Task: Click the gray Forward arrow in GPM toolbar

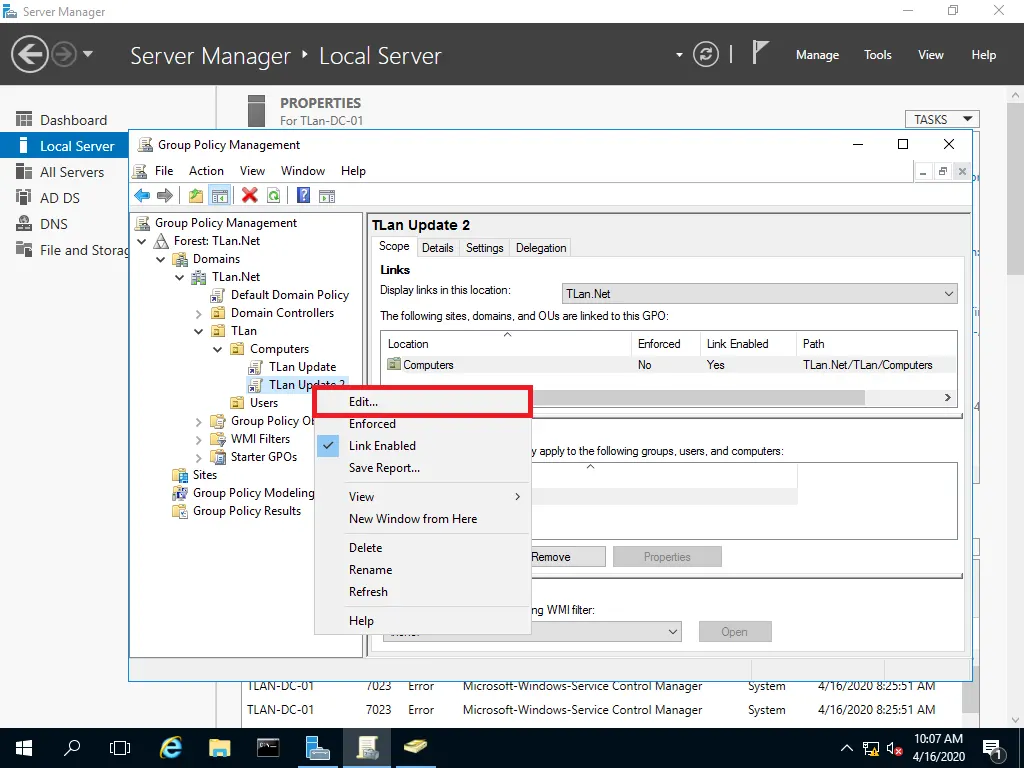Action: click(x=165, y=195)
